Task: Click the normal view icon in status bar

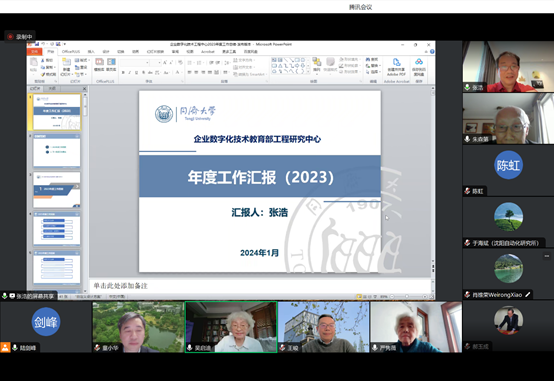Action: (359, 297)
